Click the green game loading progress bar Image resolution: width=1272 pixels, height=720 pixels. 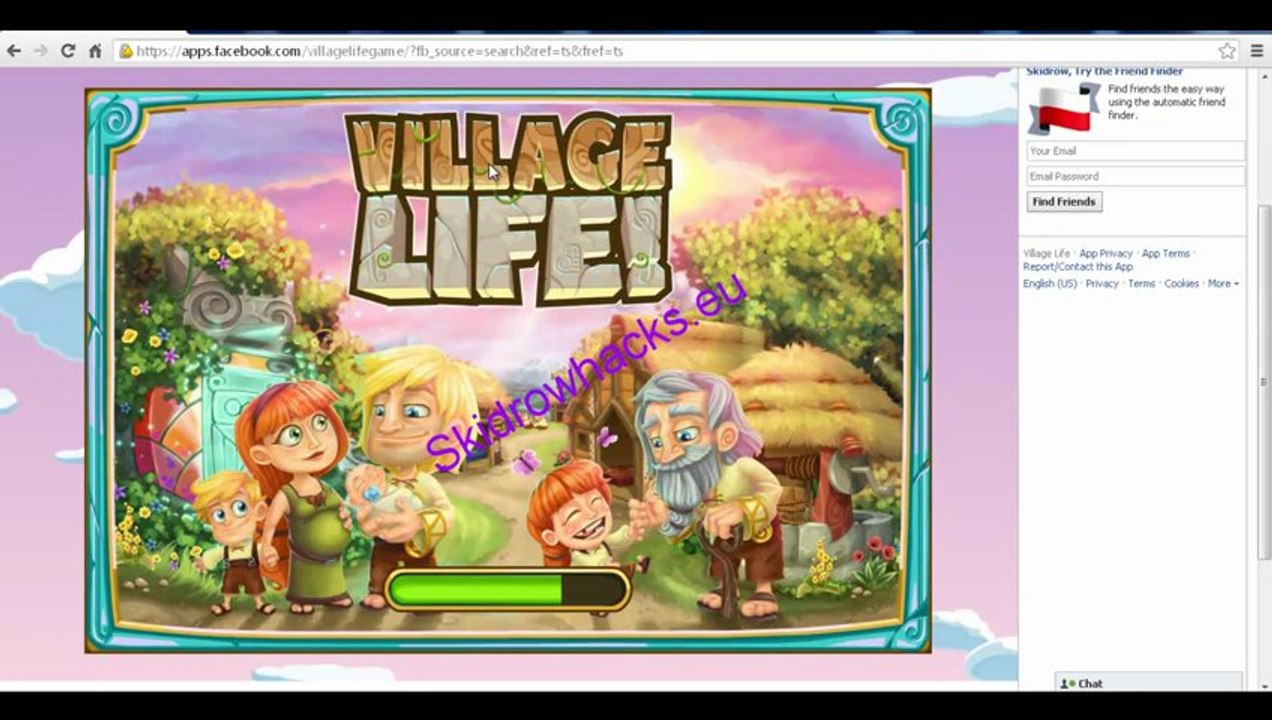[x=507, y=589]
